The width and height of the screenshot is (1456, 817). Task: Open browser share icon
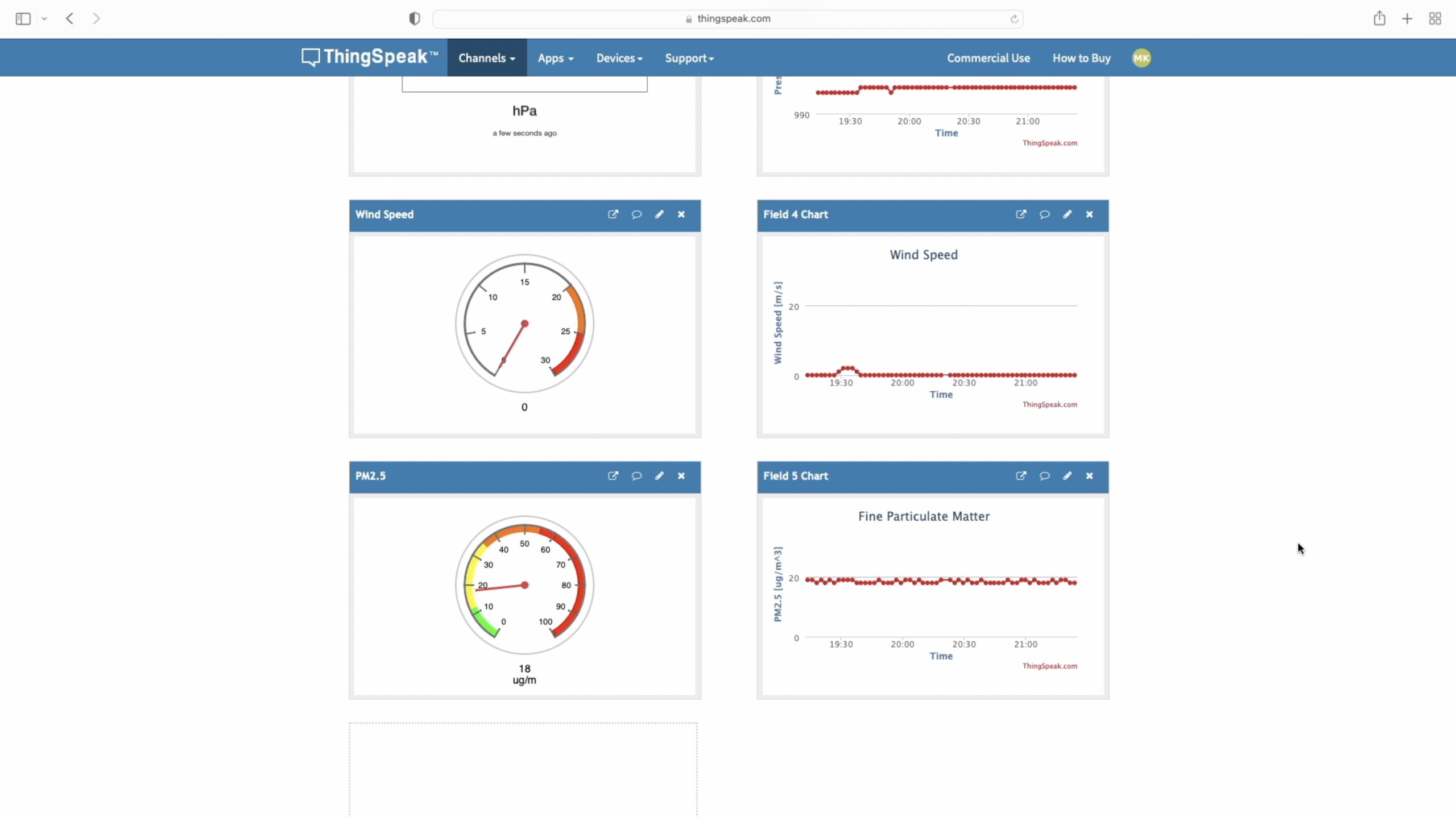pyautogui.click(x=1379, y=19)
